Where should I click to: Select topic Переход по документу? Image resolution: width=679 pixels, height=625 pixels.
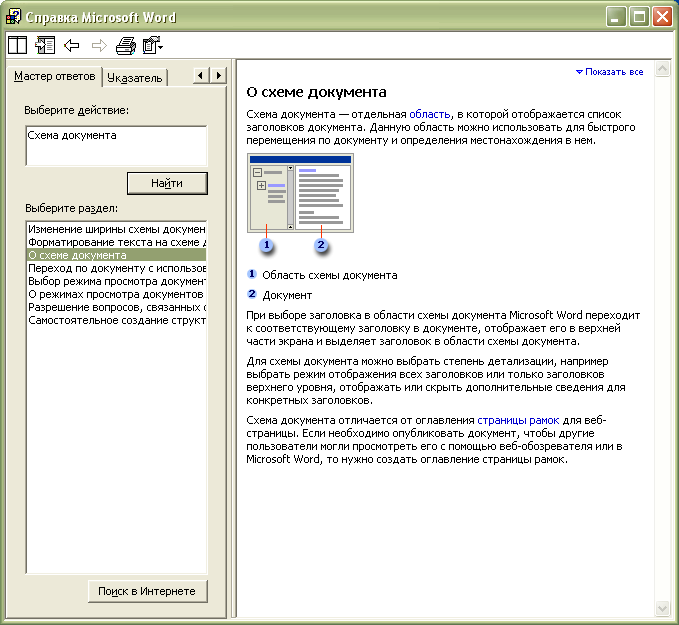[x=116, y=268]
